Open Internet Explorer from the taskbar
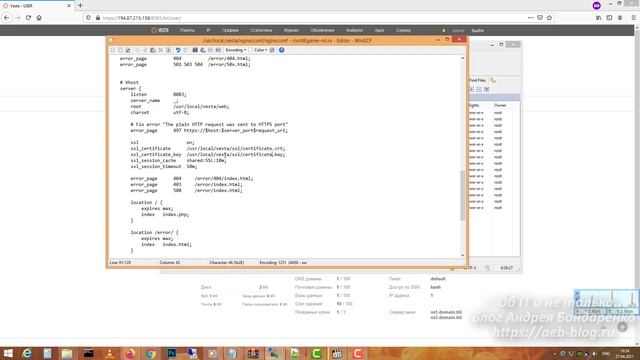The image size is (640, 360). pos(27,353)
